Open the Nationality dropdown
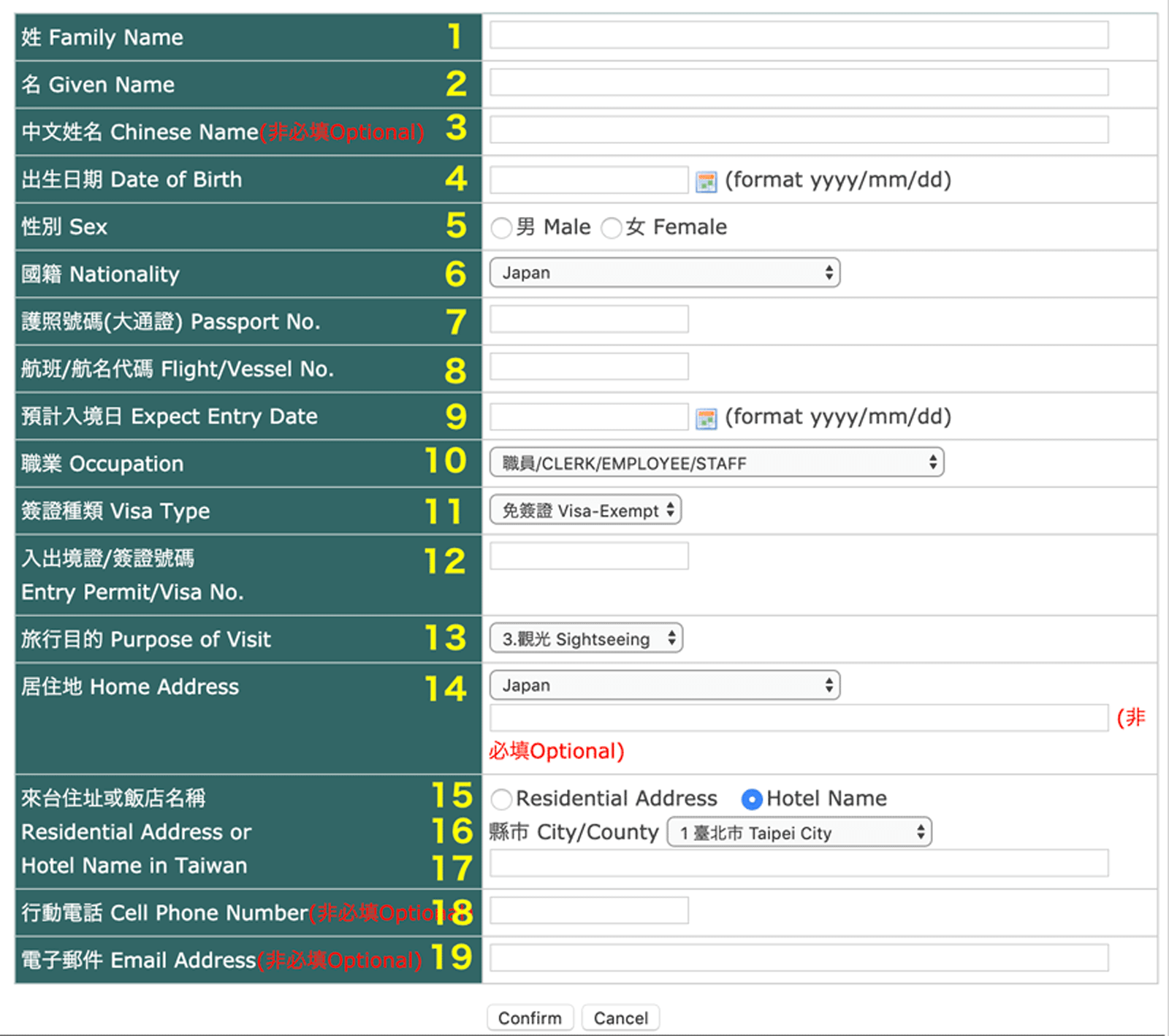Image resolution: width=1169 pixels, height=1036 pixels. point(665,273)
